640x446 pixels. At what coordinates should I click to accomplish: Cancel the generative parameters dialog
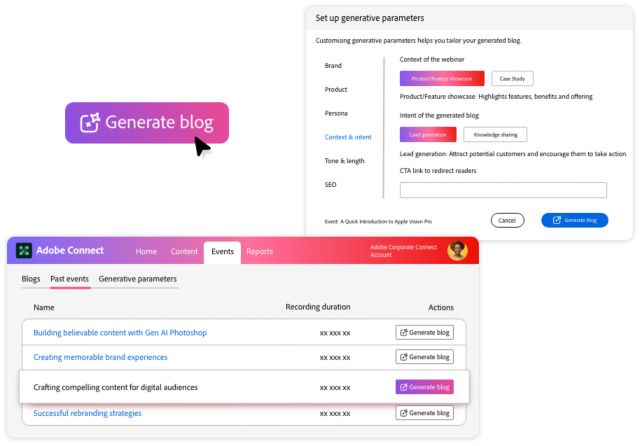tap(507, 220)
